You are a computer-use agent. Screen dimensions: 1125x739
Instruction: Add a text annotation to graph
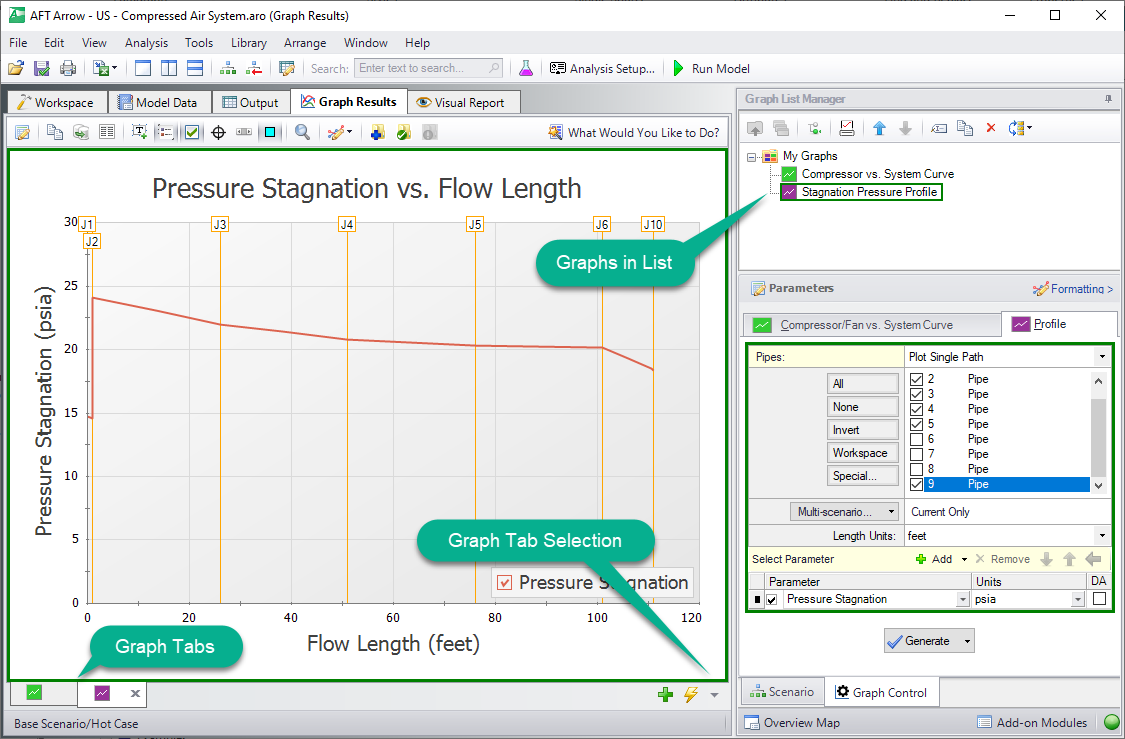pyautogui.click(x=139, y=132)
